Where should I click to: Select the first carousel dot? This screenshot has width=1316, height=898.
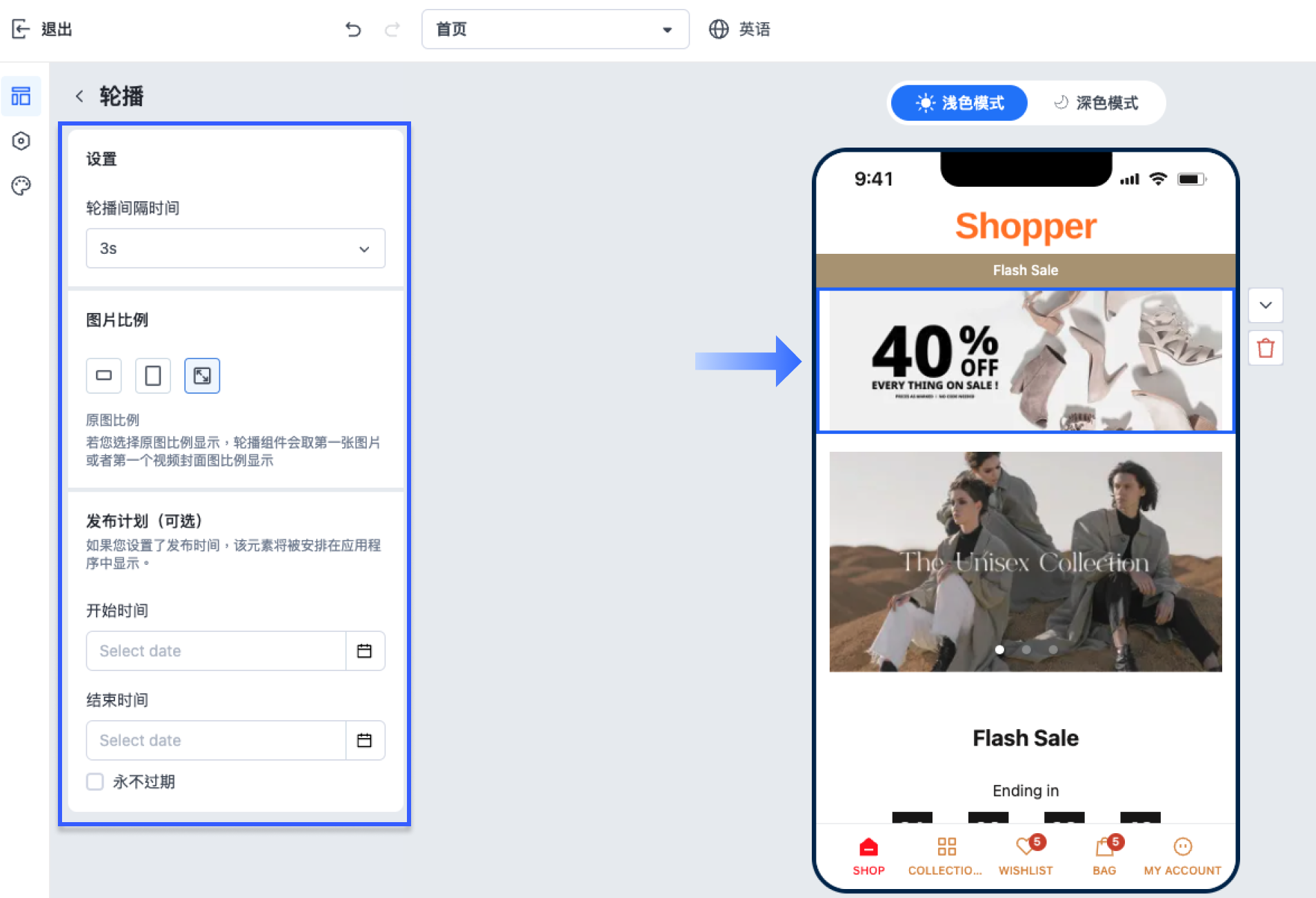999,650
